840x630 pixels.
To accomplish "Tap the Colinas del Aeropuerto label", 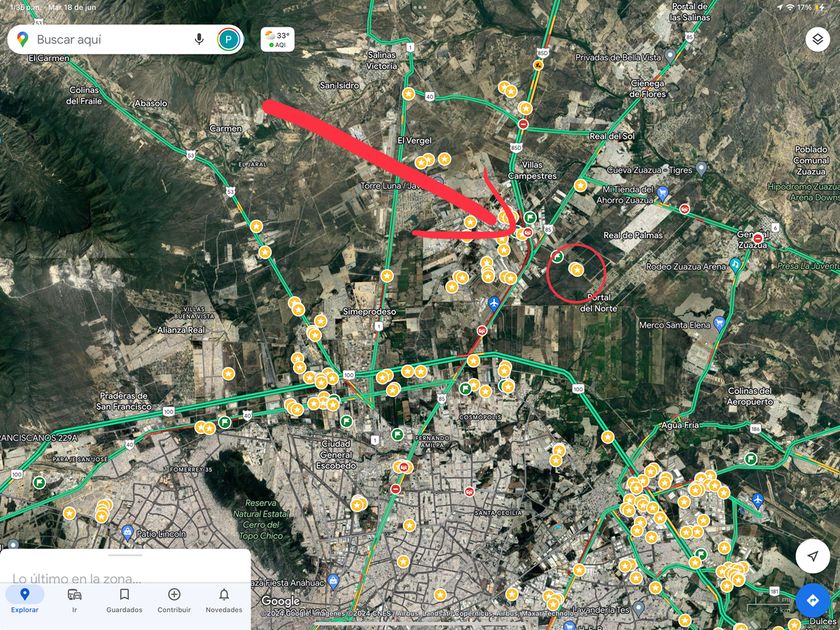I will 750,396.
